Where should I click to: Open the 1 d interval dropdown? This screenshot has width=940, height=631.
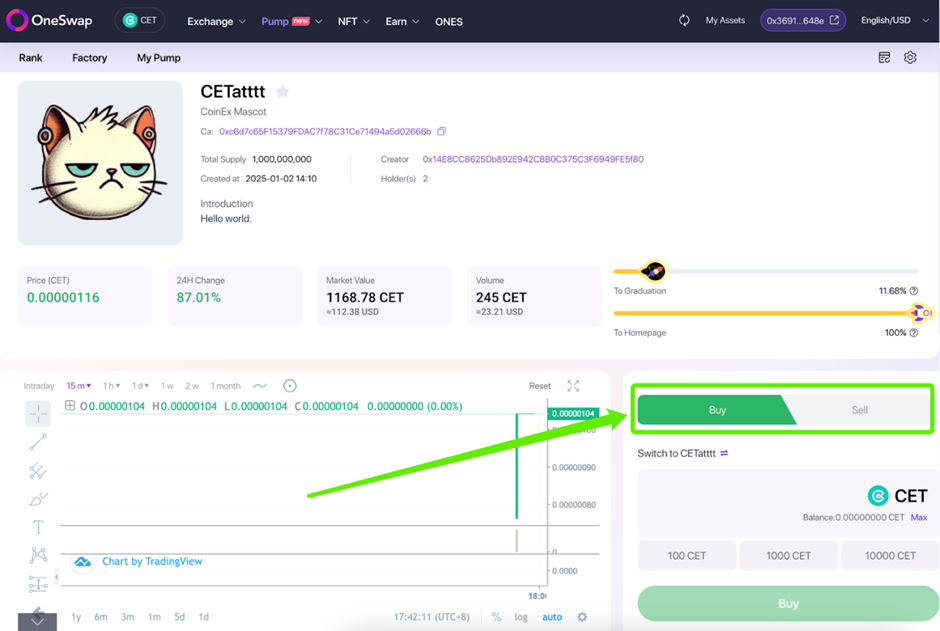[x=140, y=386]
